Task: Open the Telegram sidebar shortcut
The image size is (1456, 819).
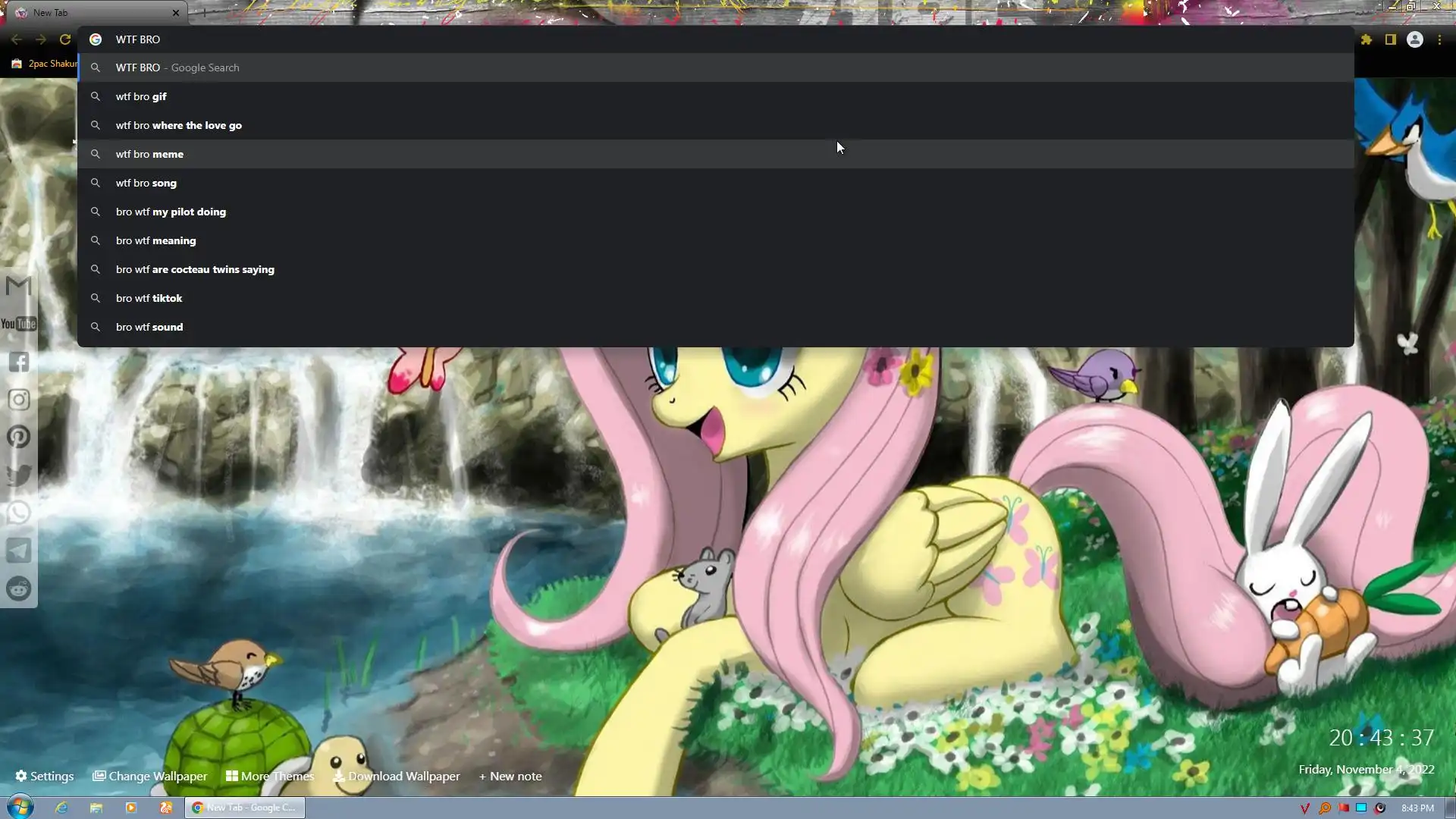Action: tap(18, 551)
